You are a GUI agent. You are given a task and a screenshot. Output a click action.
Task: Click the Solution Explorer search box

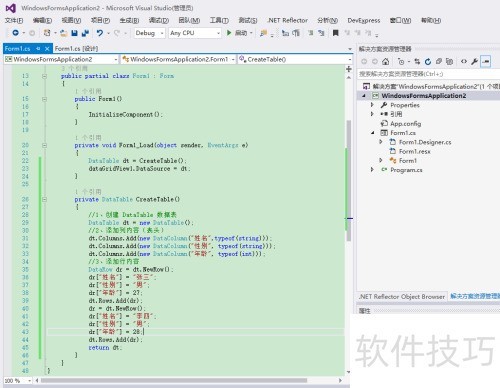429,74
